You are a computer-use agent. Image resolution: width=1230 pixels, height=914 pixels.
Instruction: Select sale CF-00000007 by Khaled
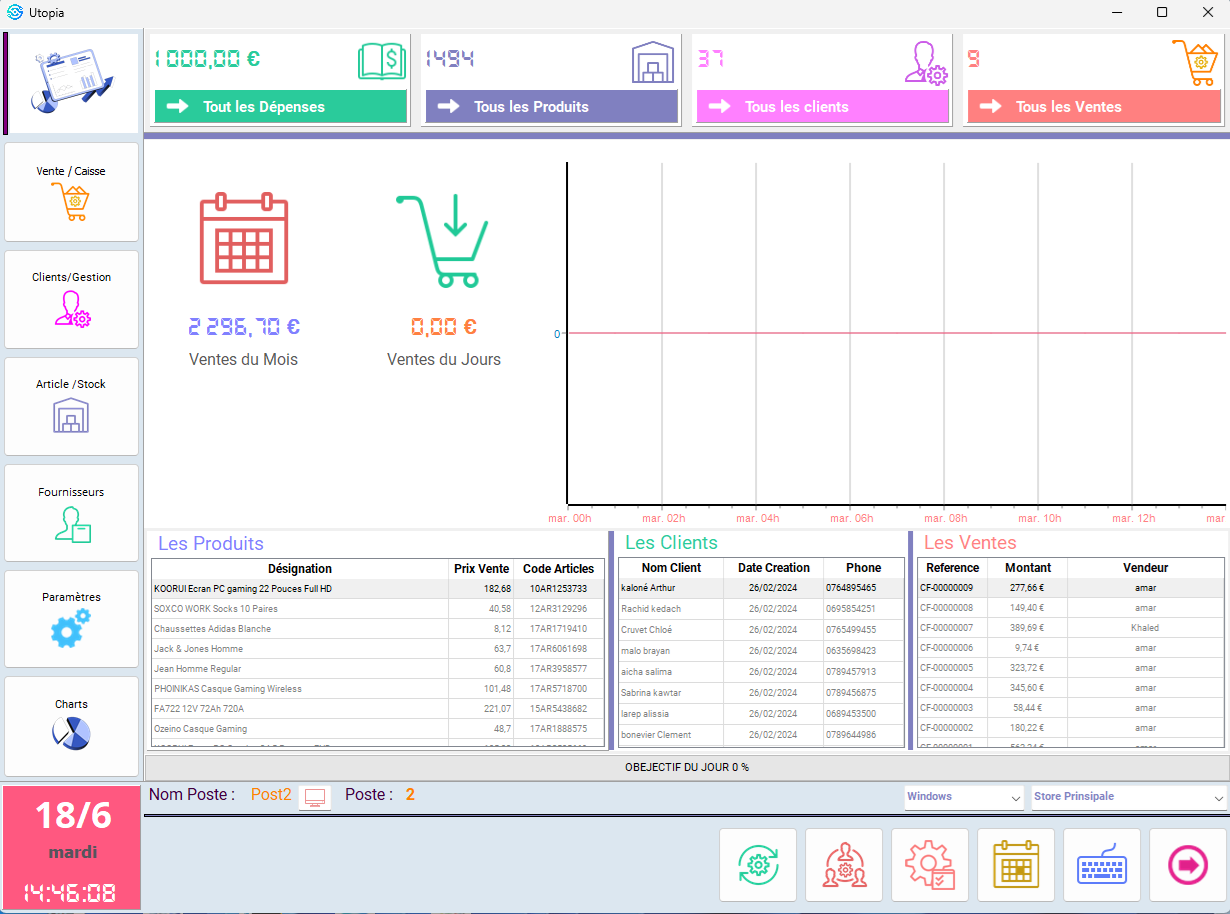(1070, 628)
